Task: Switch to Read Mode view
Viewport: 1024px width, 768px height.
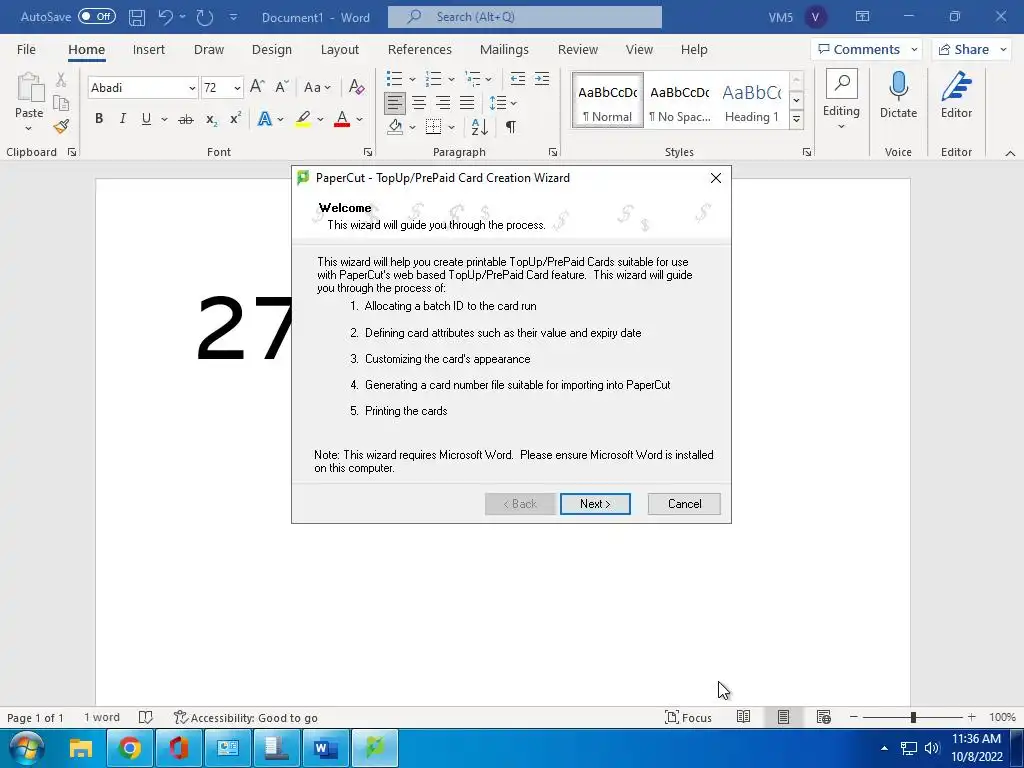Action: tap(743, 717)
